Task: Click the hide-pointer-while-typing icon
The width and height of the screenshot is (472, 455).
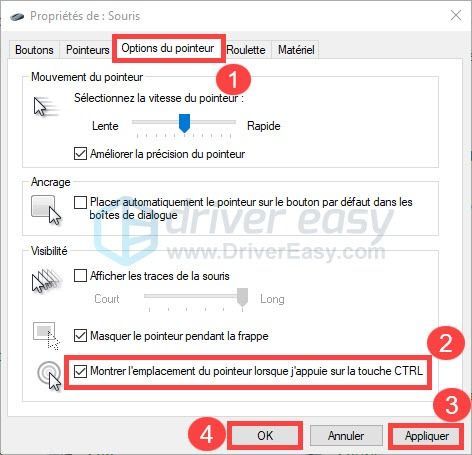Action: pos(46,336)
